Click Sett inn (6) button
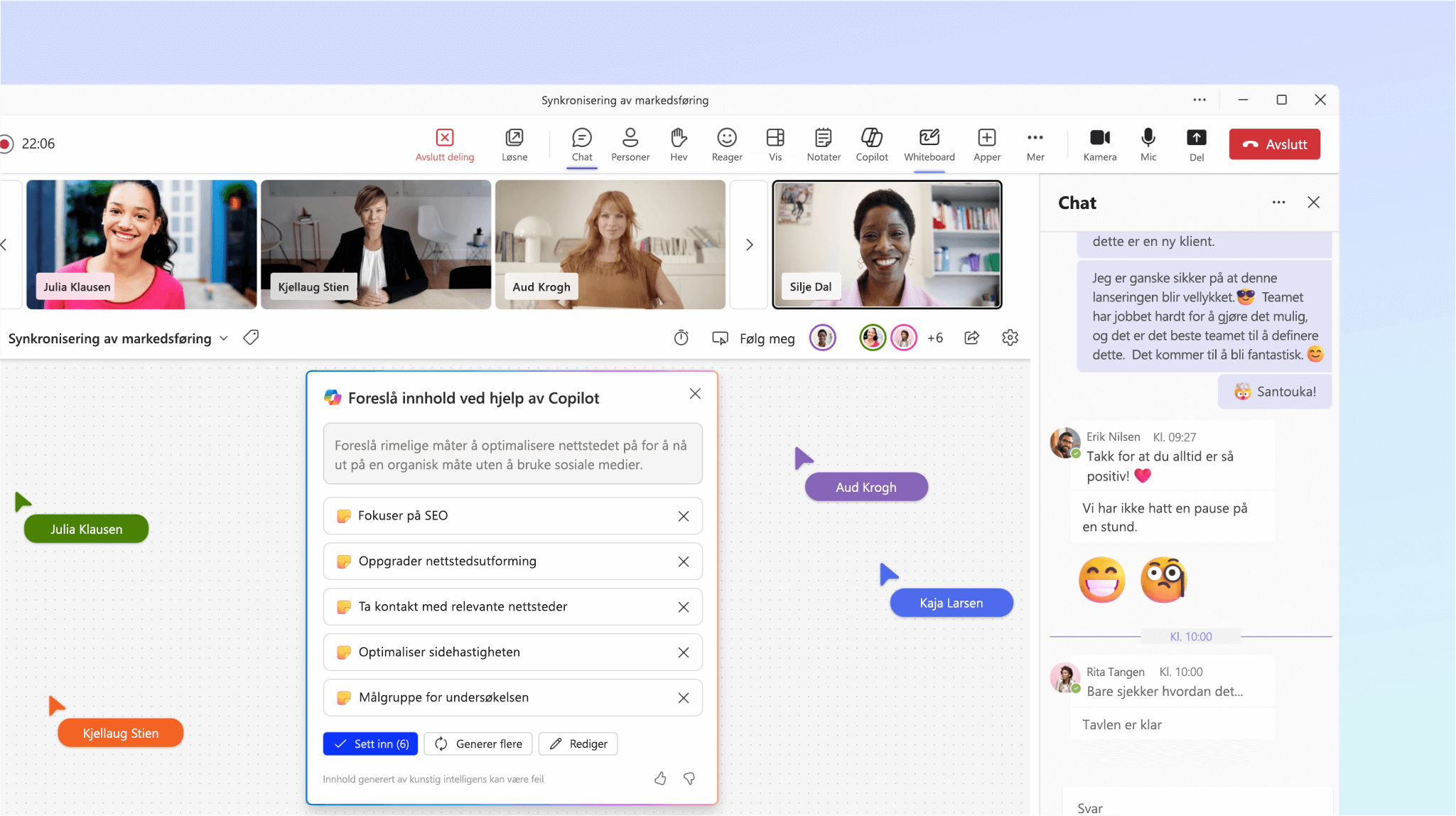This screenshot has width=1456, height=816. (x=370, y=743)
